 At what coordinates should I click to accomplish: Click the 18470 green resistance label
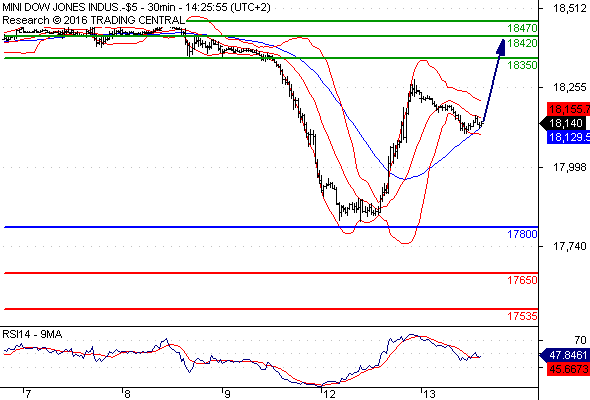[x=522, y=28]
